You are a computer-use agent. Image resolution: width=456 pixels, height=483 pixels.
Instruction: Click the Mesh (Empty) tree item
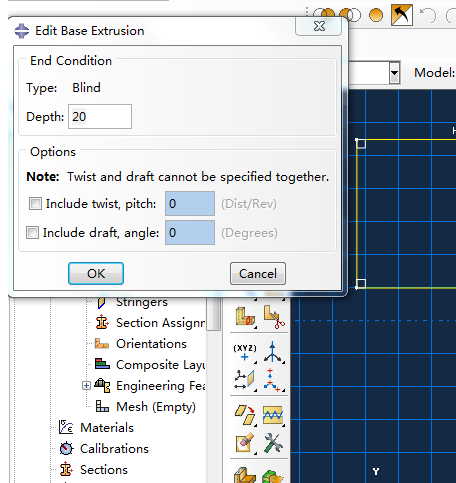[156, 407]
